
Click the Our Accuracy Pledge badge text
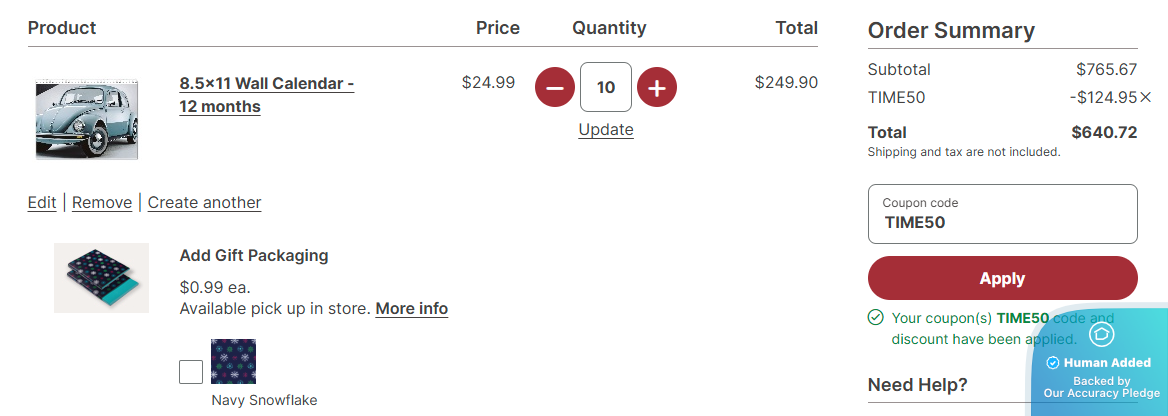1101,393
